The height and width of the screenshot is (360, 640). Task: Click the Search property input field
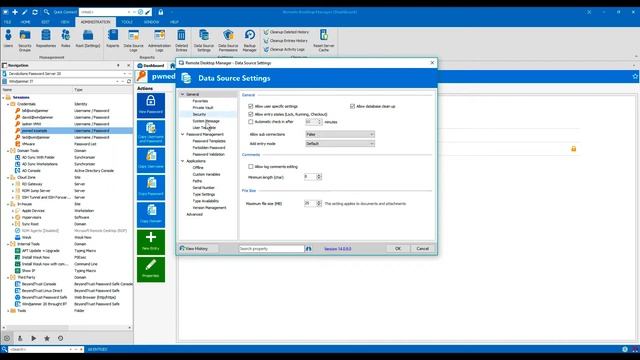point(271,249)
